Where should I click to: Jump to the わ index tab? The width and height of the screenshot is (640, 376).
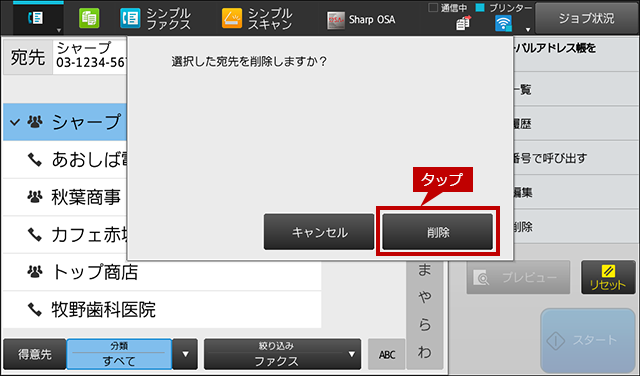pos(424,352)
